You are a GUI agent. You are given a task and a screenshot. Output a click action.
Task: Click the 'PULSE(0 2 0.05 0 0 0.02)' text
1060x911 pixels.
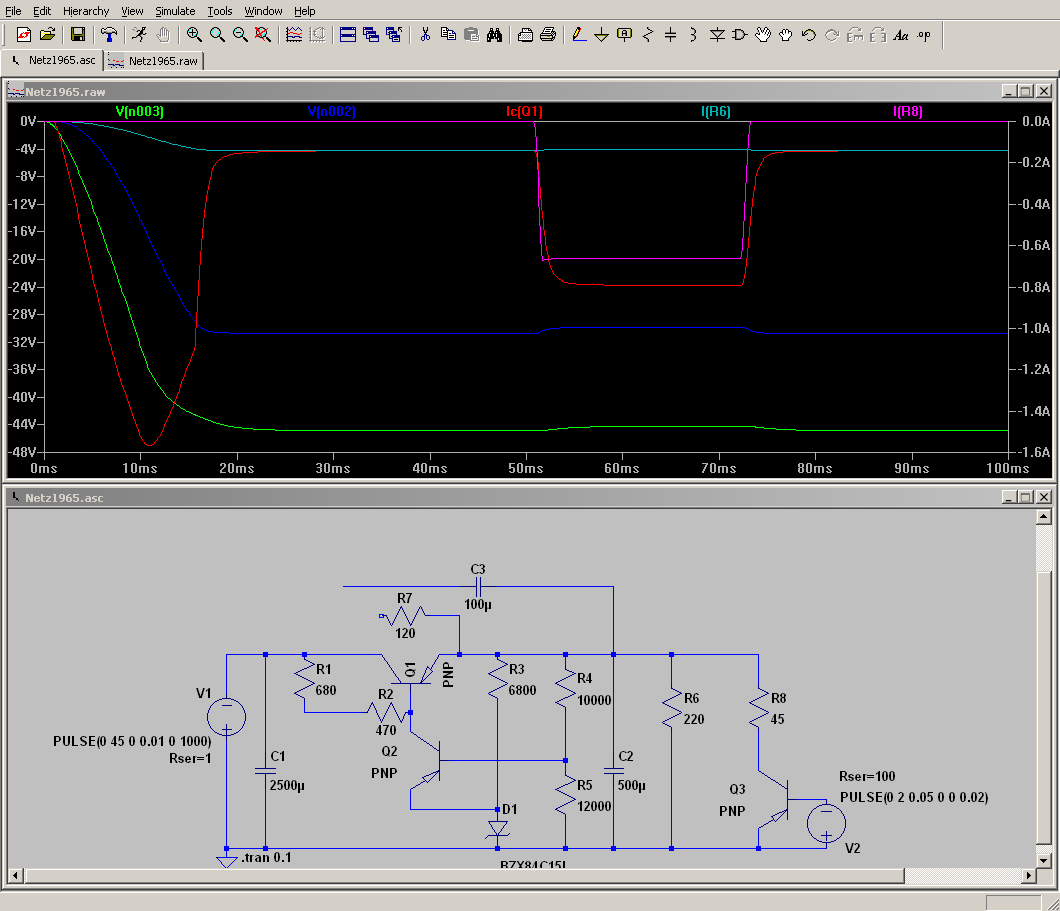pos(914,797)
